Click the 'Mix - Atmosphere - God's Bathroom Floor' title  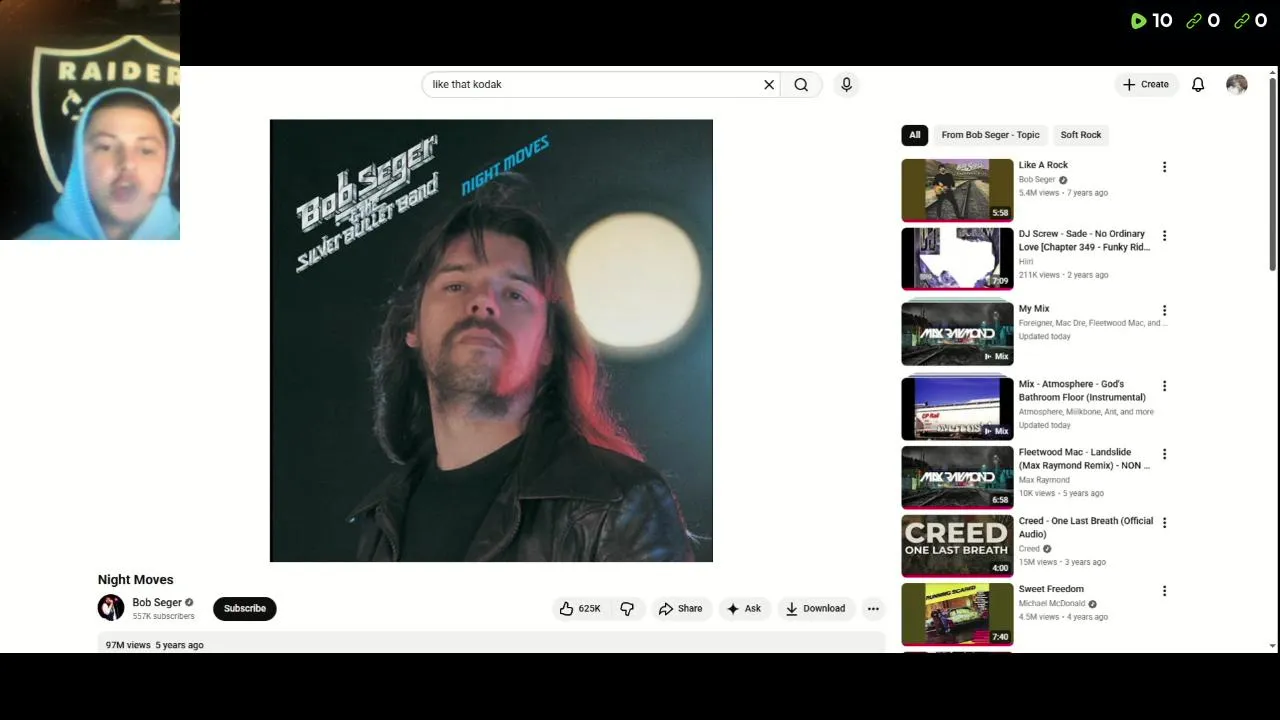[1082, 390]
